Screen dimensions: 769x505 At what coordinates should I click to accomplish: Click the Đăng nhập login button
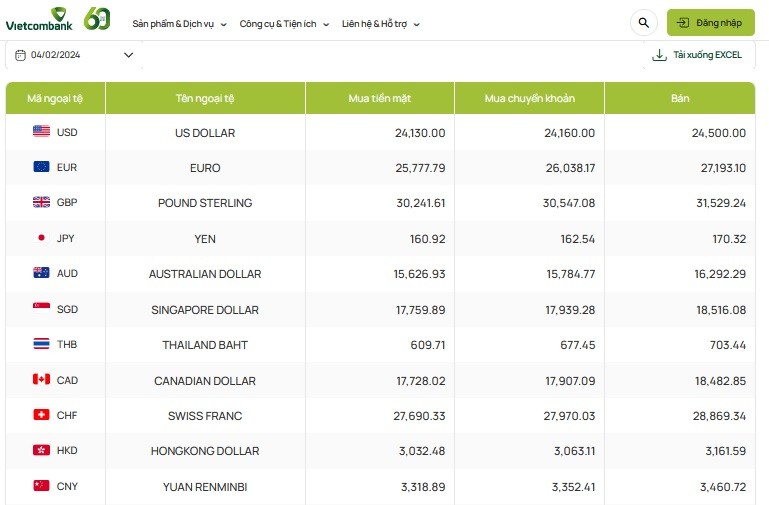tap(710, 22)
